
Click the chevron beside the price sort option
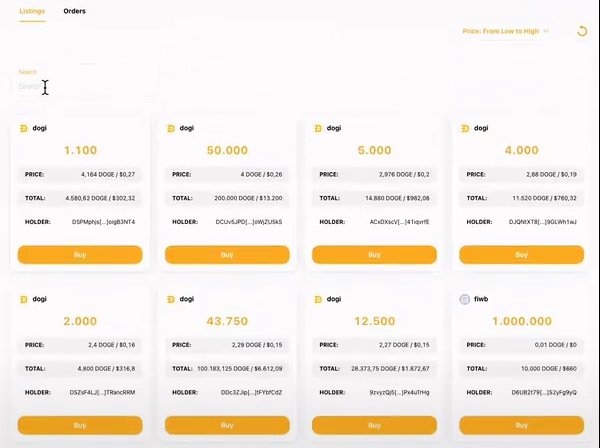(x=546, y=31)
